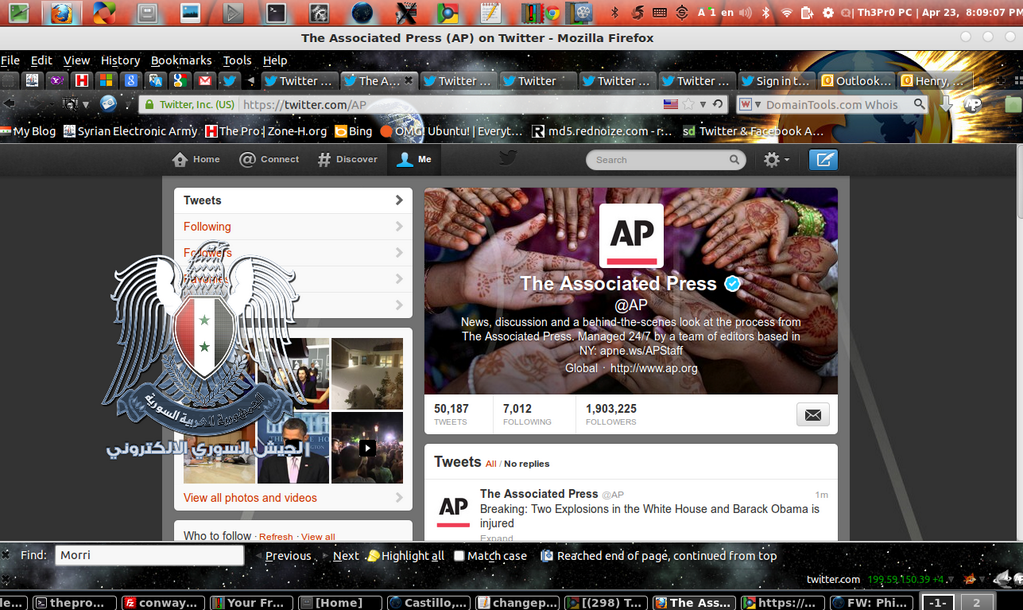Select workspace -1- in the bottom panel

tap(938, 602)
